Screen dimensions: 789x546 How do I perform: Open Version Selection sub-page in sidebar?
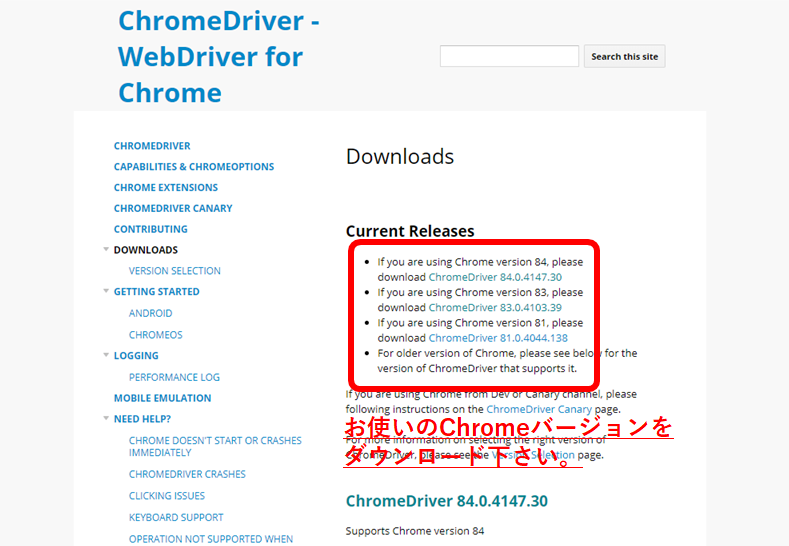tap(175, 271)
